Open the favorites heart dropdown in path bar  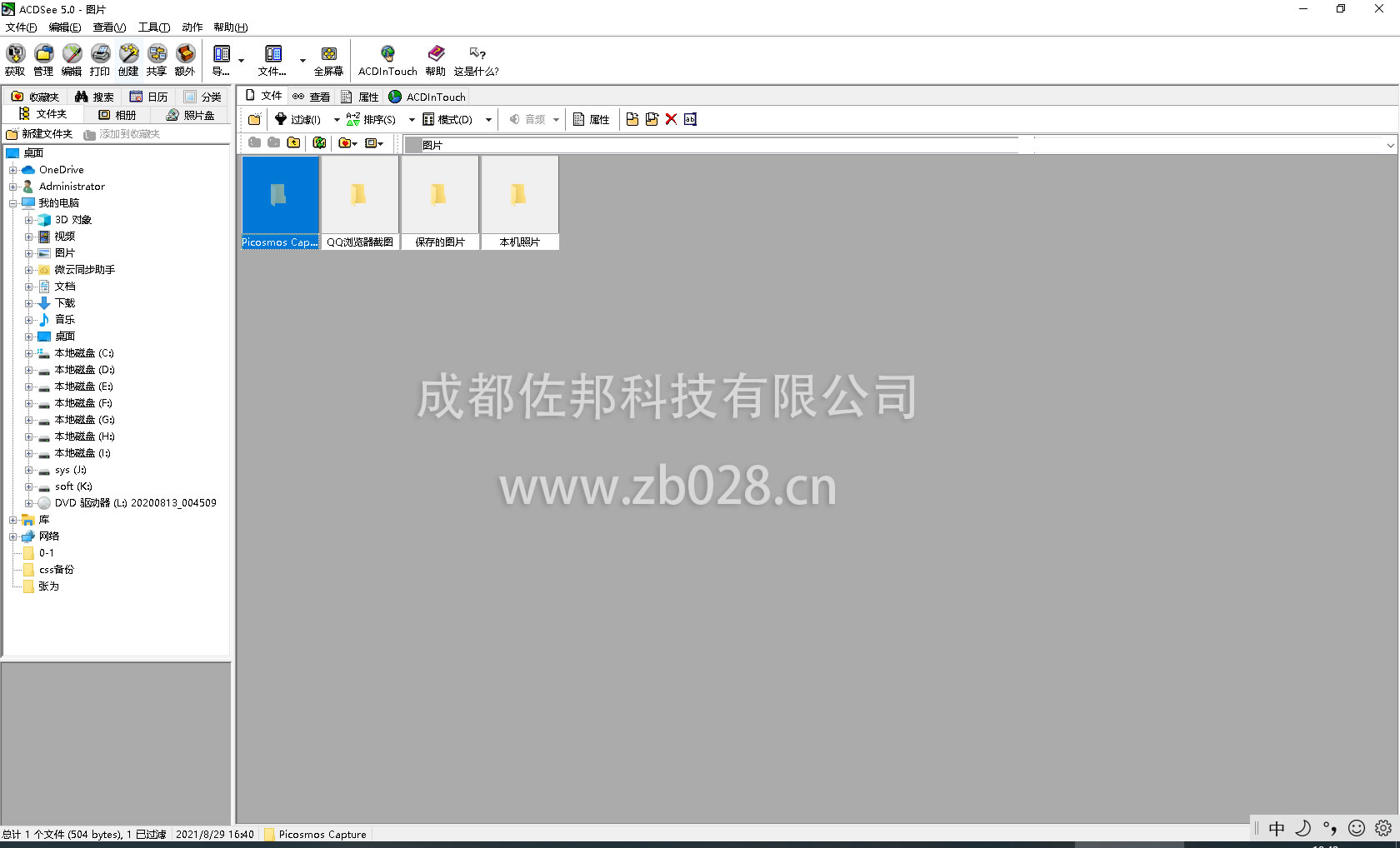point(347,142)
